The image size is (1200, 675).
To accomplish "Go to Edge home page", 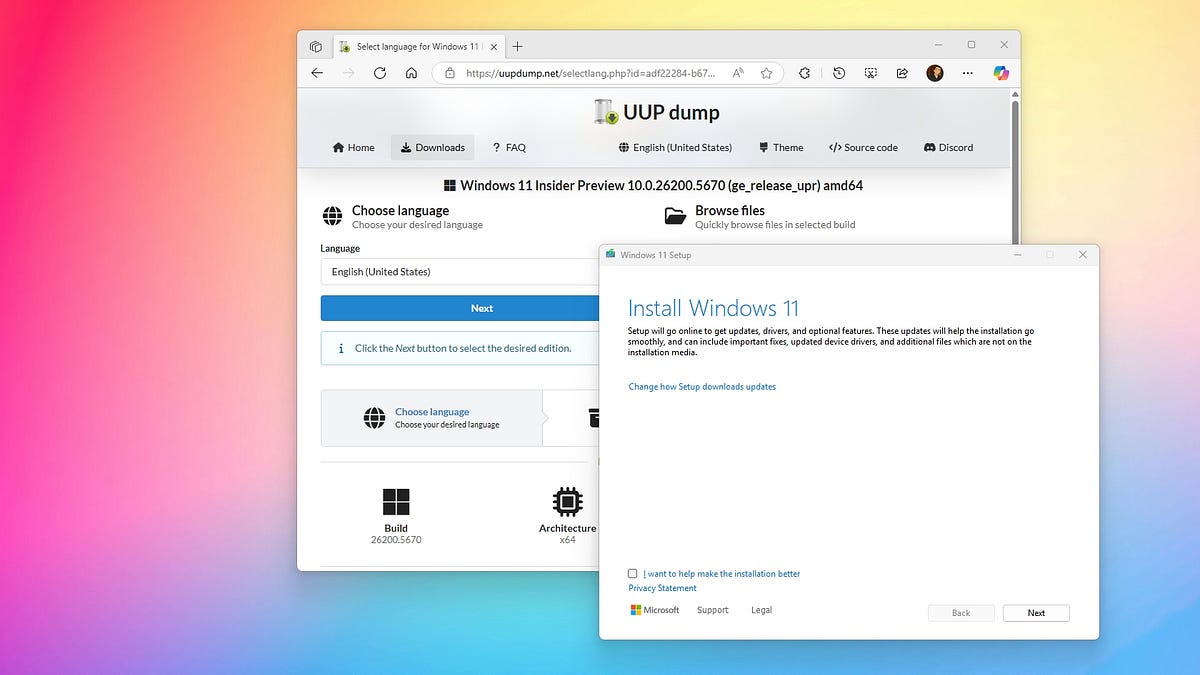I will pos(411,73).
